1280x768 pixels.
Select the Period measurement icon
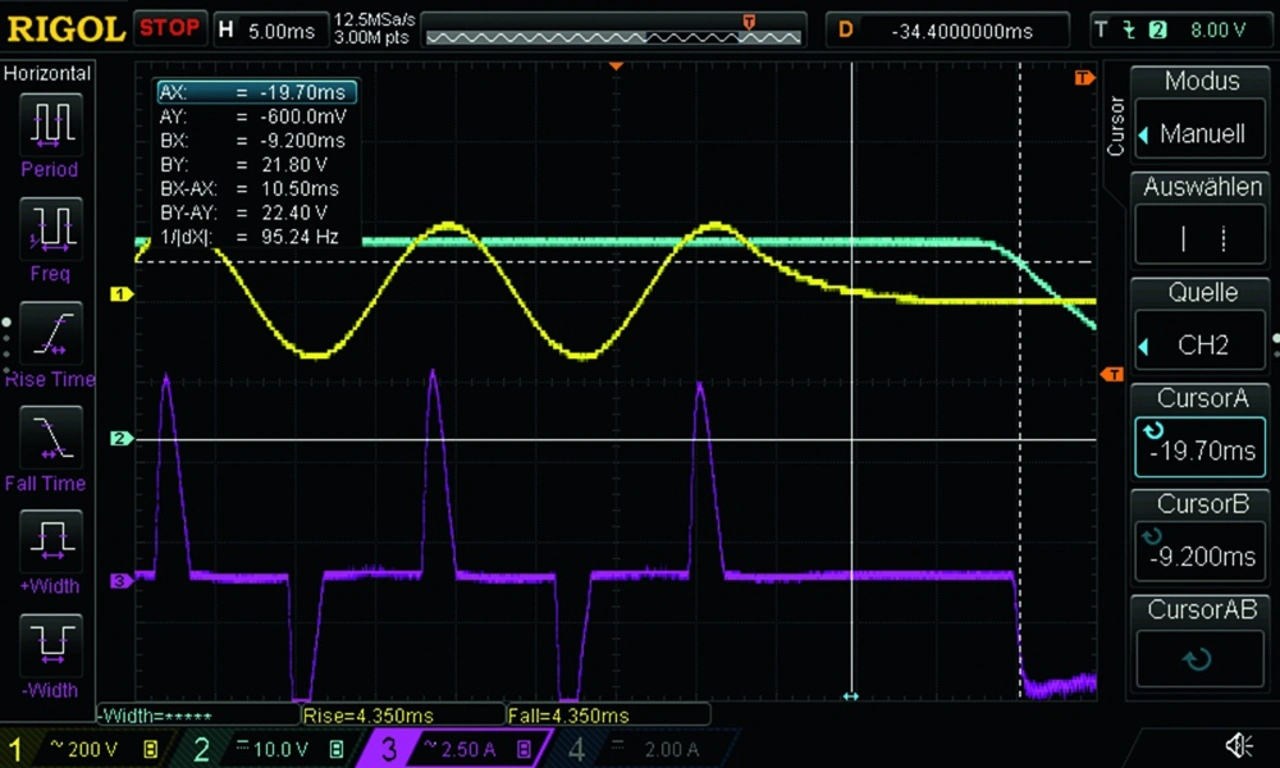(x=49, y=125)
